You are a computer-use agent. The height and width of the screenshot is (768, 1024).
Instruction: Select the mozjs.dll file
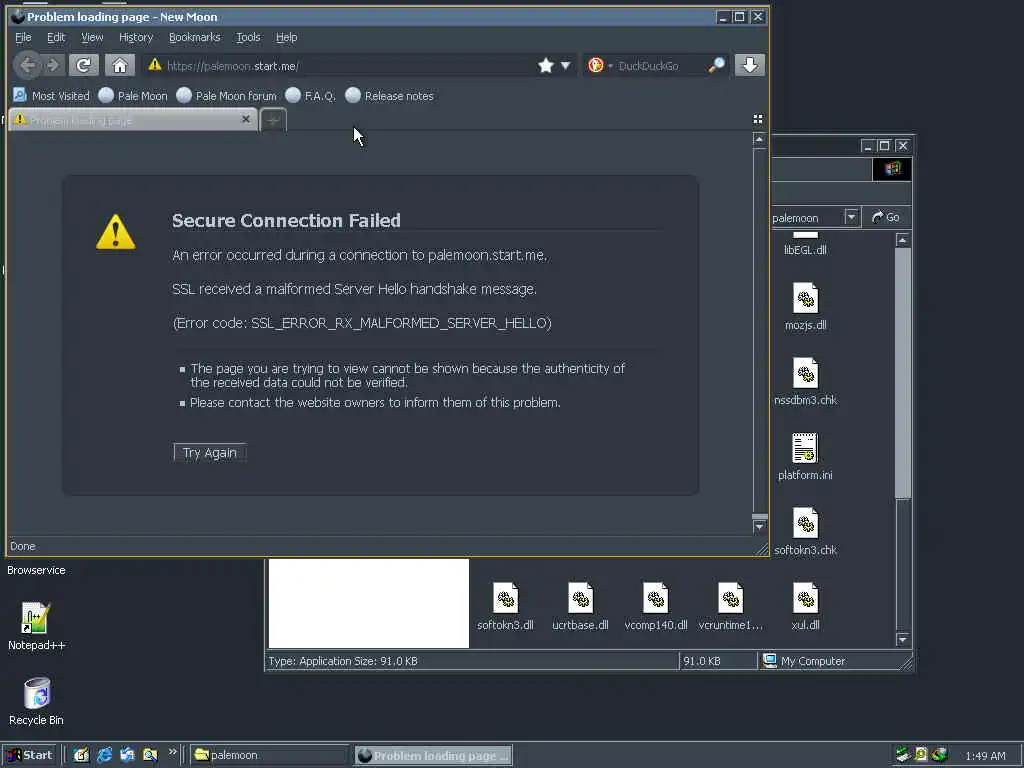tap(805, 306)
